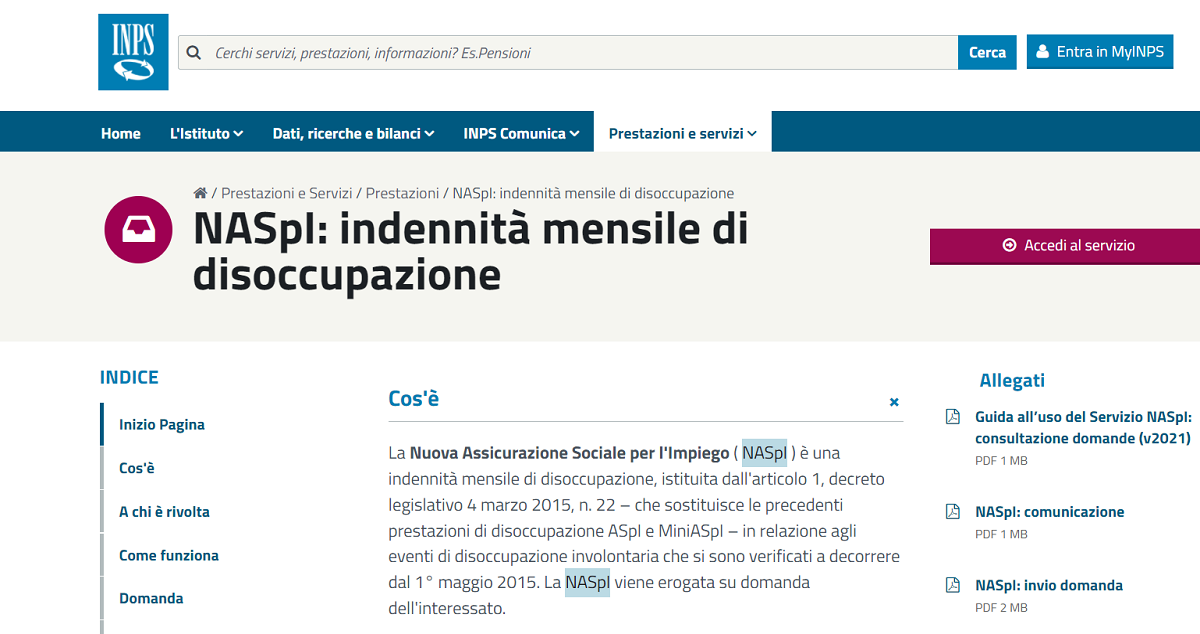Click the INPS logo
This screenshot has width=1200, height=634.
pyautogui.click(x=133, y=52)
